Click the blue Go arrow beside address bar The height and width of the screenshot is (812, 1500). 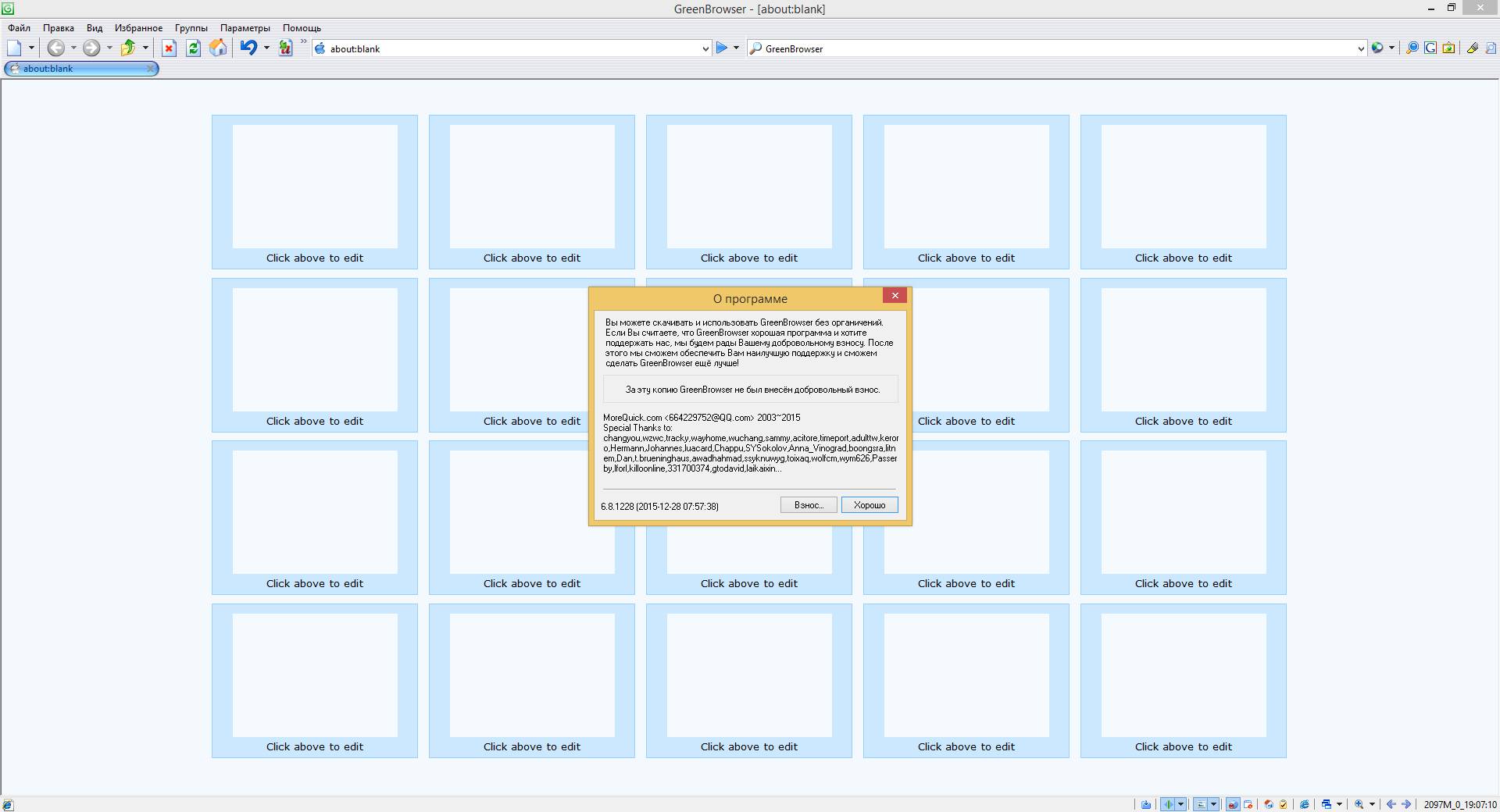(x=722, y=48)
